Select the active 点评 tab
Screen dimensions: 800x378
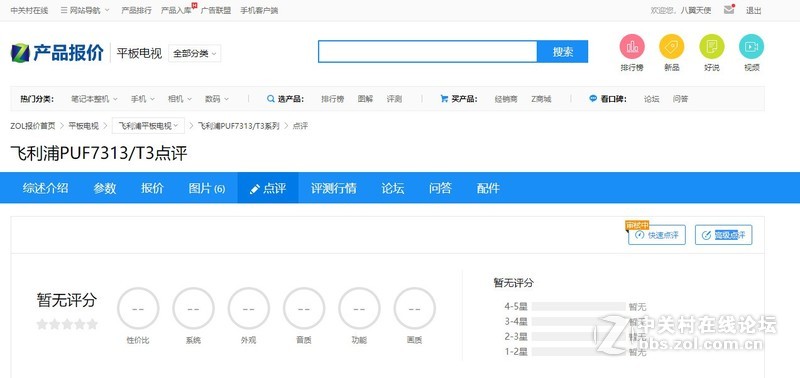(x=268, y=188)
